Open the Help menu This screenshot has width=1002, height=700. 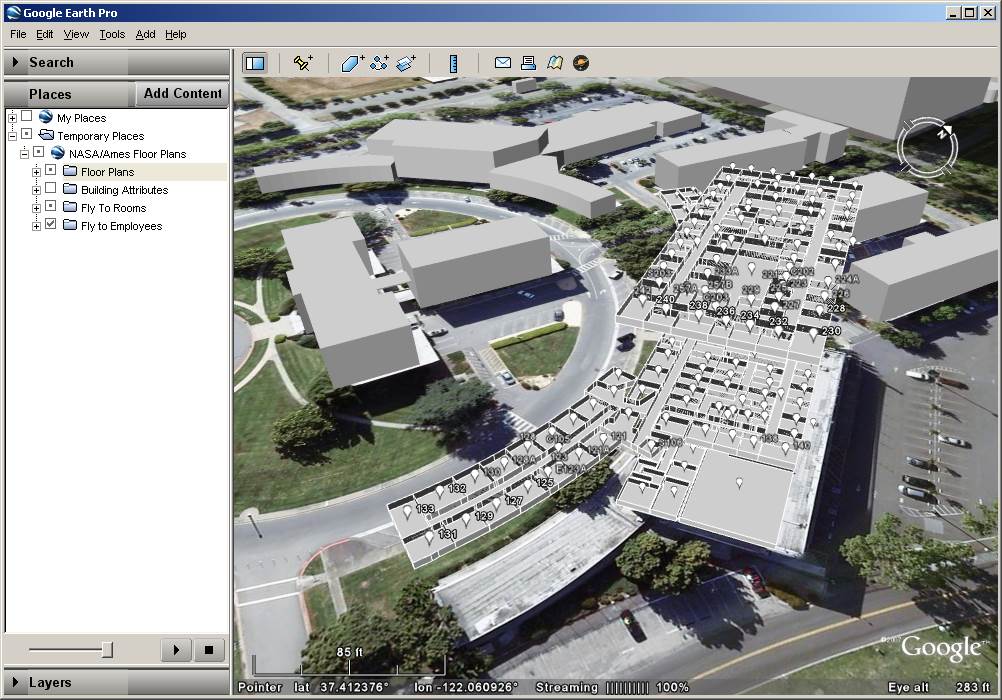(x=176, y=35)
